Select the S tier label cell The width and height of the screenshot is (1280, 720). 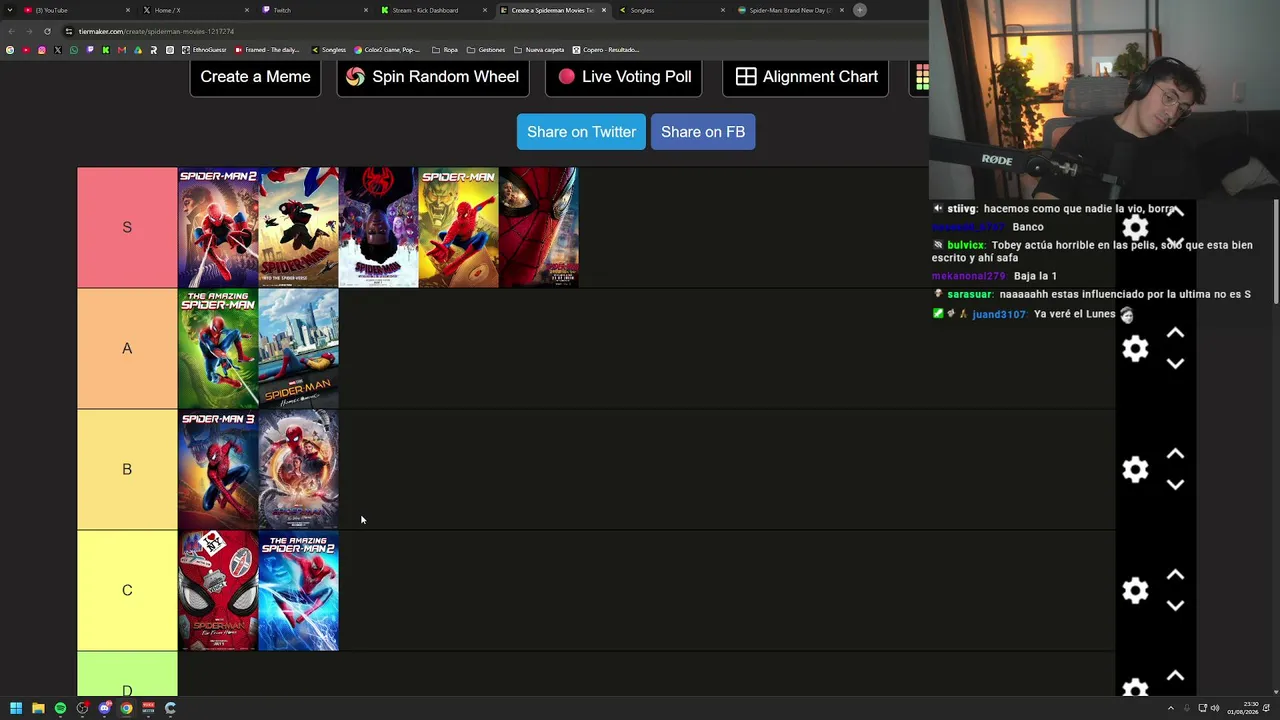pos(127,228)
